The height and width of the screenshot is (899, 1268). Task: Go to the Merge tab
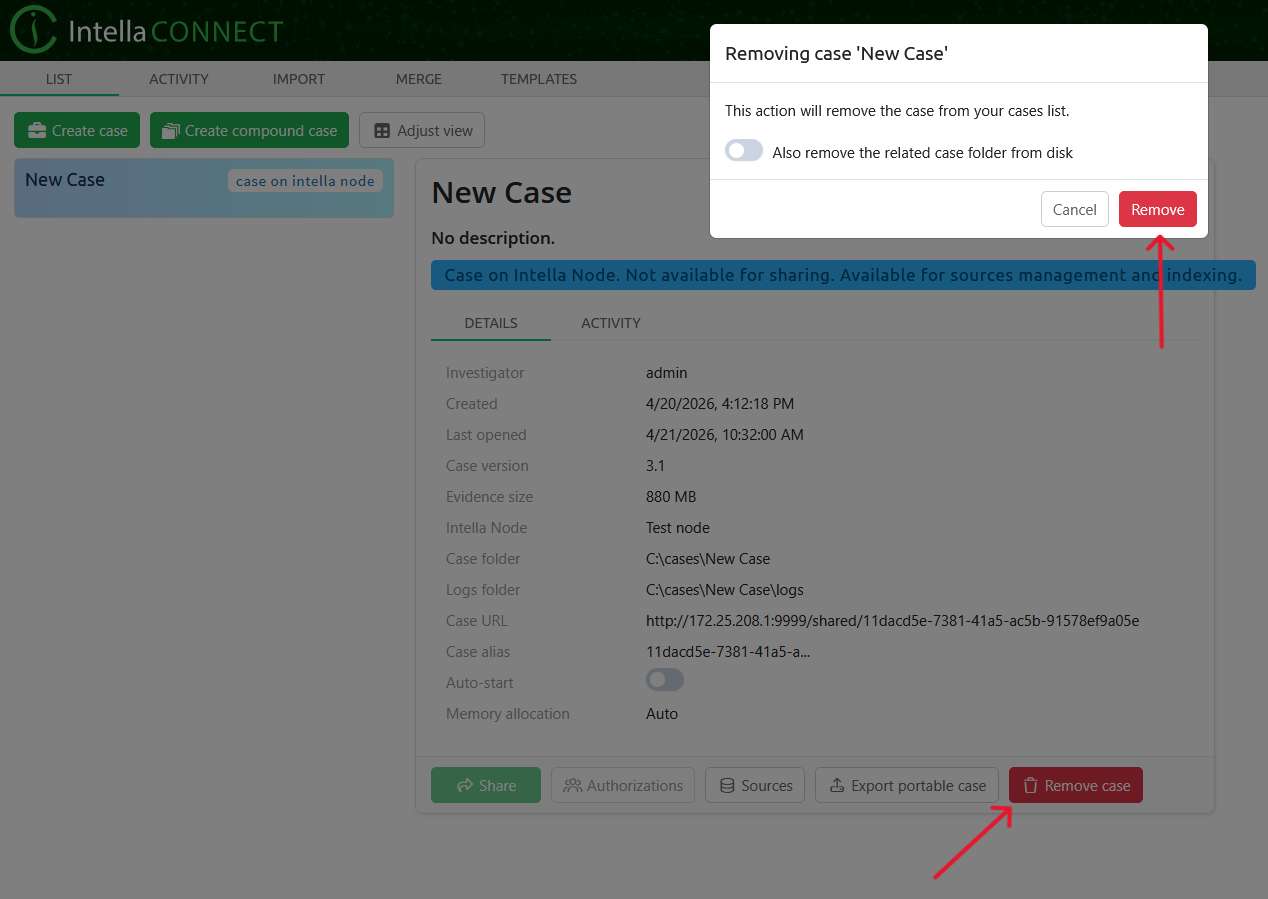[418, 79]
